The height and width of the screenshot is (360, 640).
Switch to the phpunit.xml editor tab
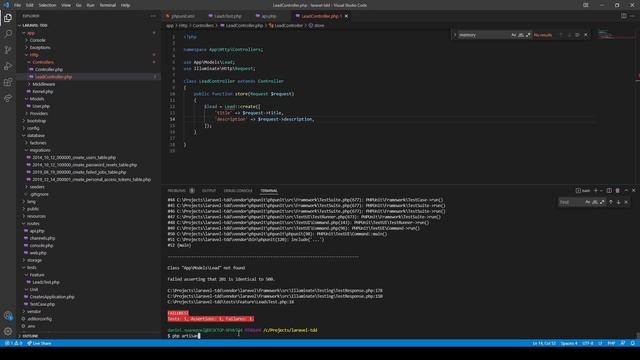pos(182,16)
